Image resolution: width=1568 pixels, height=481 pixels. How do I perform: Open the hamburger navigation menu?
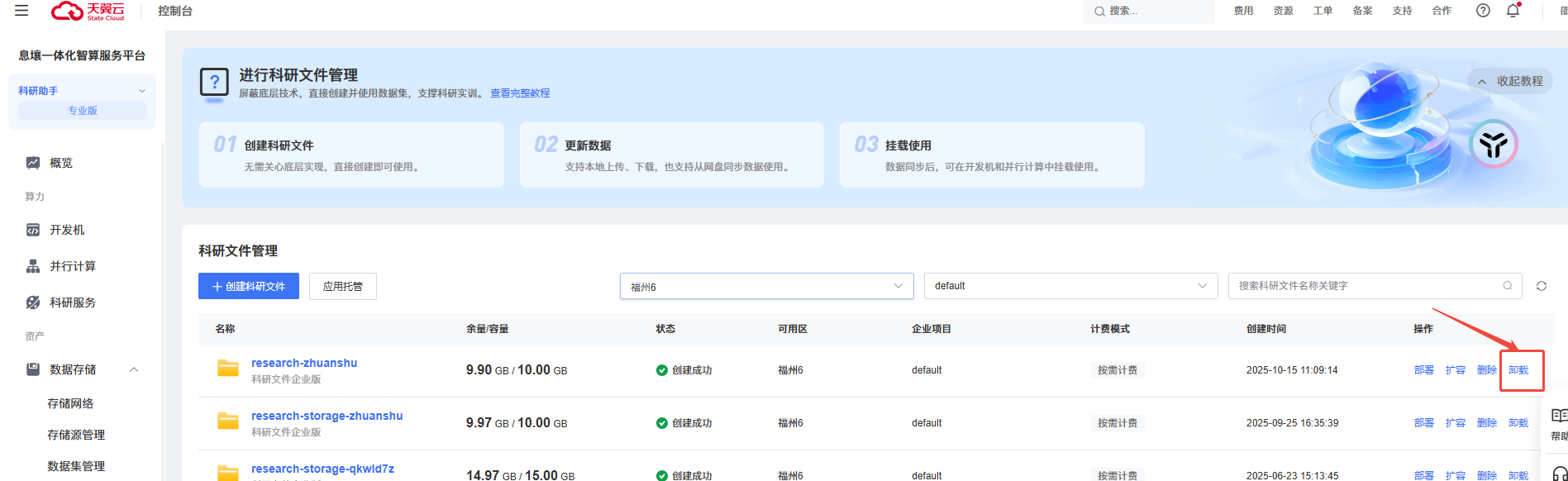tap(21, 11)
